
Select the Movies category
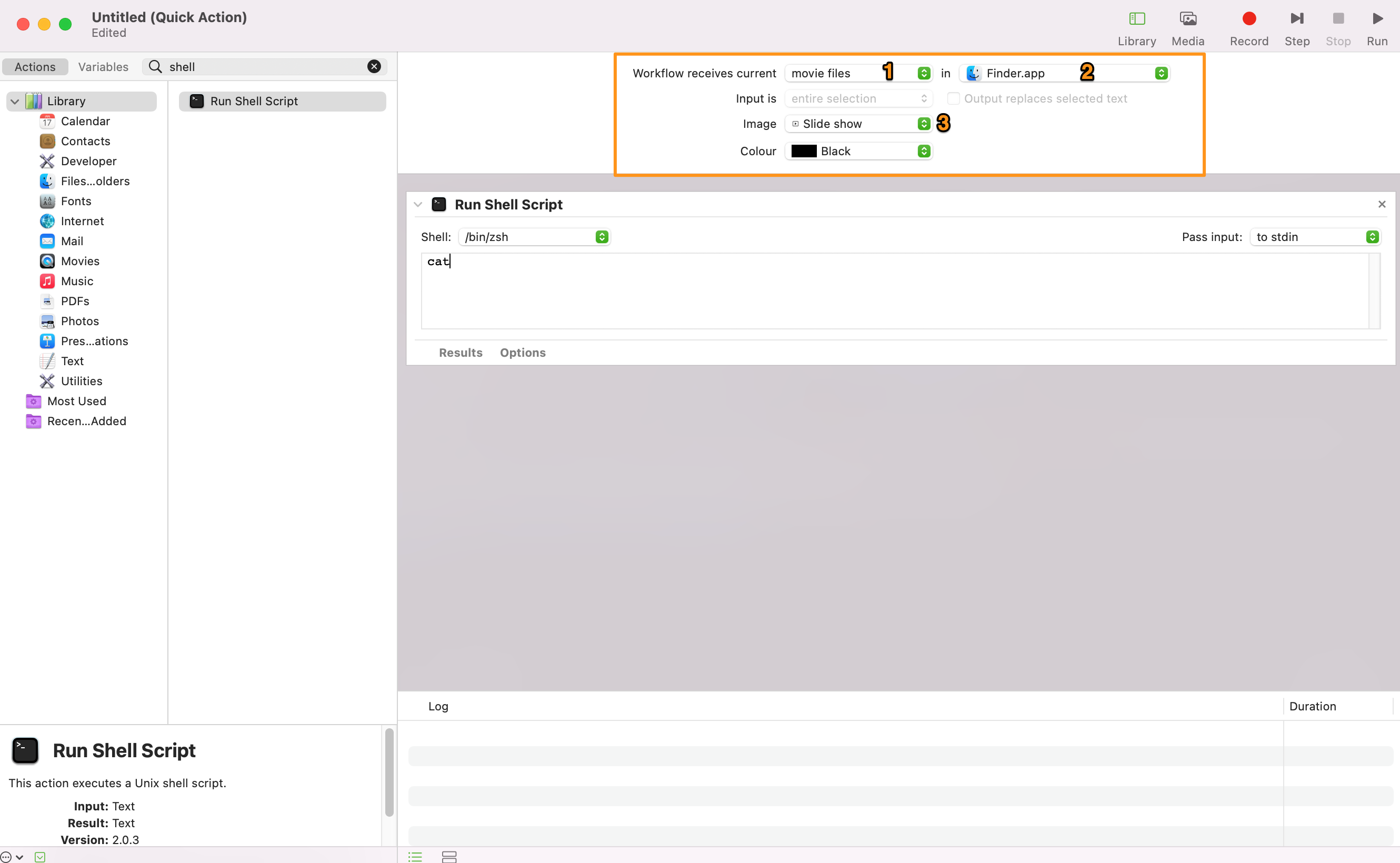pos(80,261)
